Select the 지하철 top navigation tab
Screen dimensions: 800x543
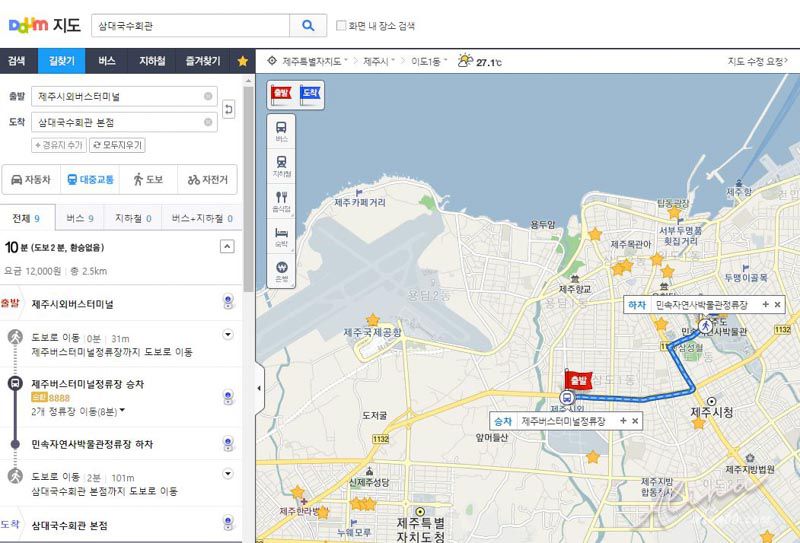(152, 61)
